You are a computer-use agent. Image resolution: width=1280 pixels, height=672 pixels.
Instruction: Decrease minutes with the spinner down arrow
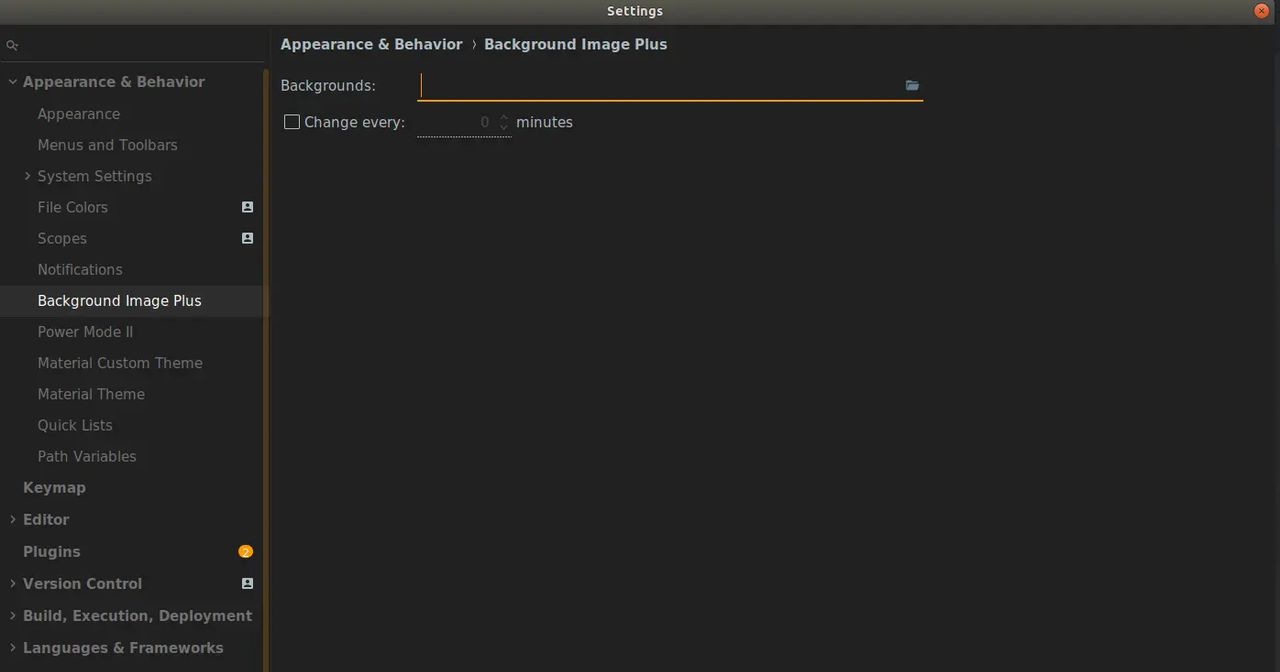(504, 128)
